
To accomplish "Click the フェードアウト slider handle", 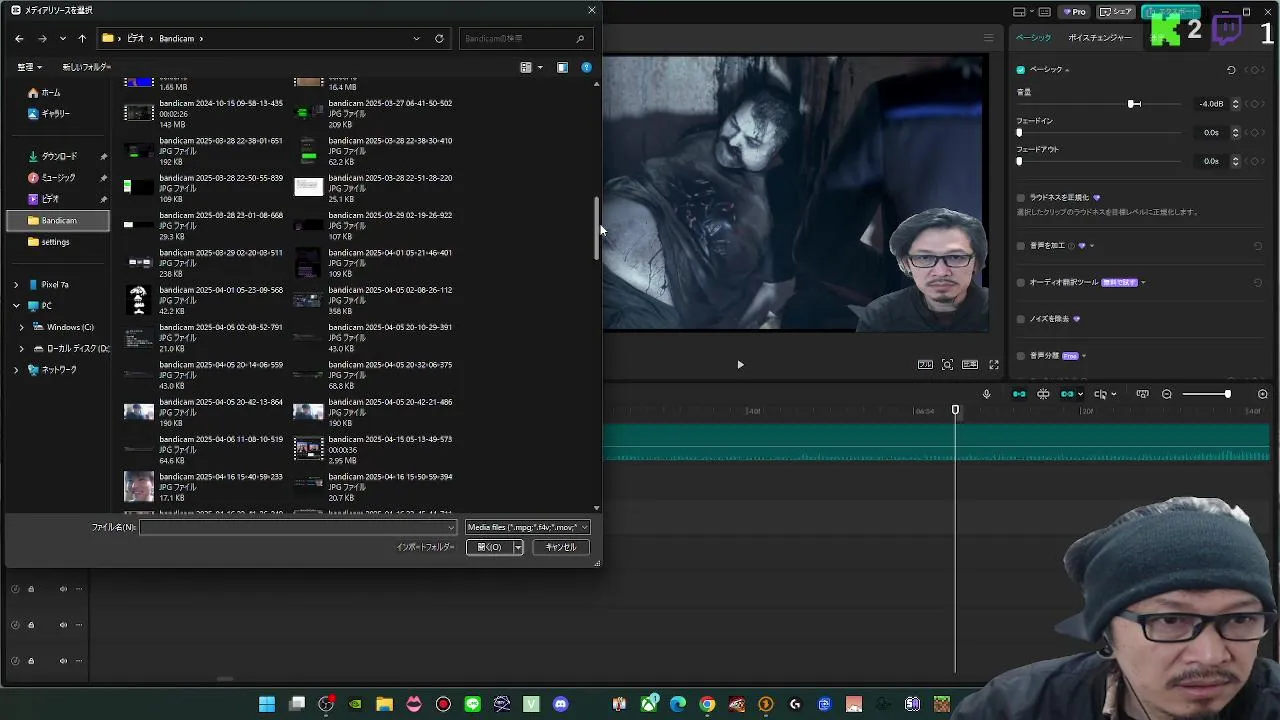I will pyautogui.click(x=1019, y=161).
